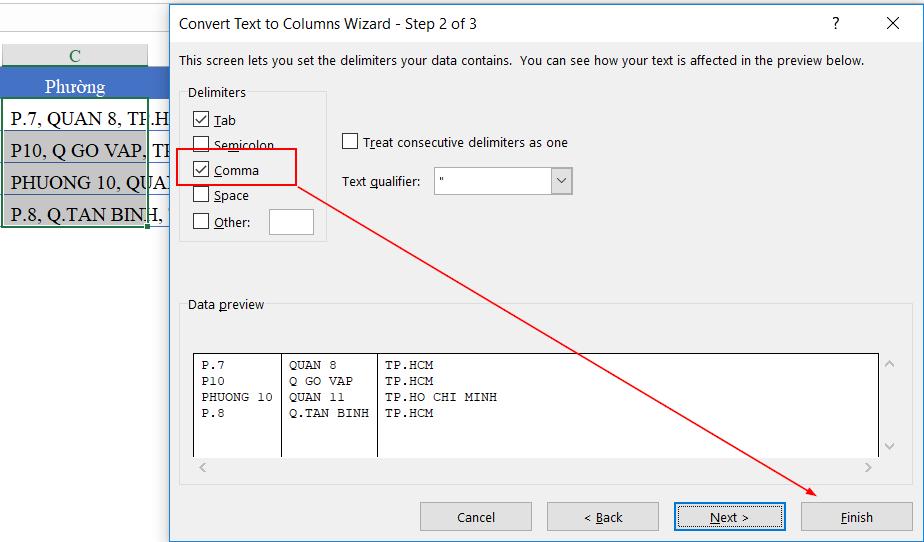Select column C header
Viewport: 924px width, 542px height.
click(x=75, y=56)
